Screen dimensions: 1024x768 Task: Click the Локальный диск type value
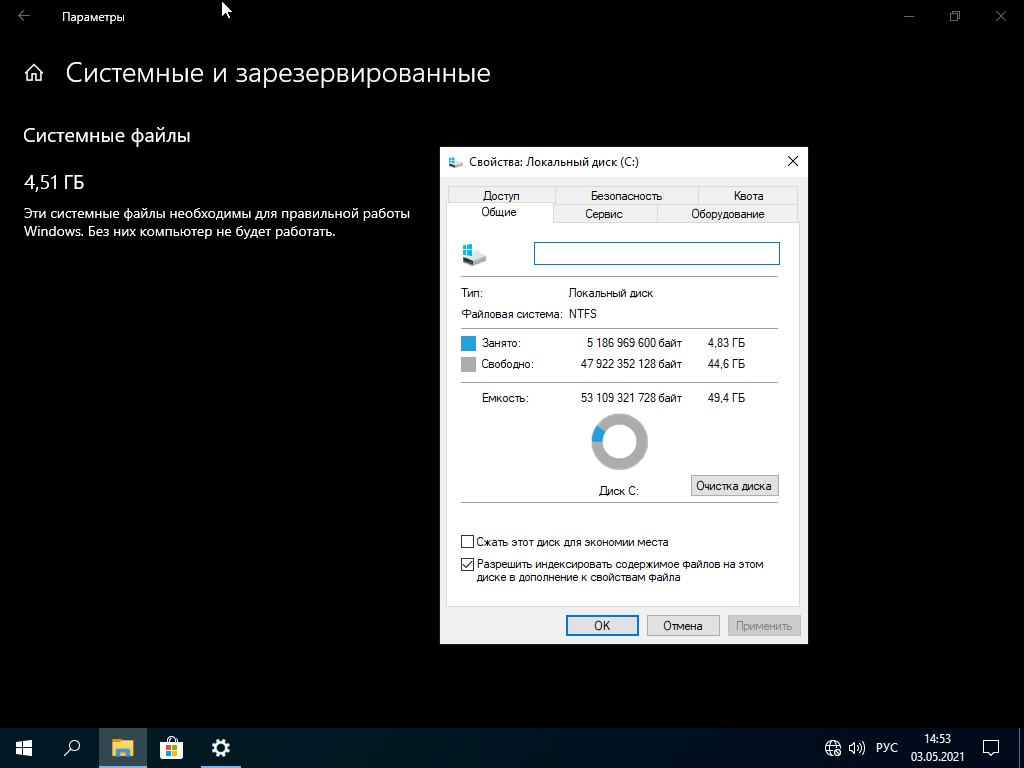click(x=611, y=293)
